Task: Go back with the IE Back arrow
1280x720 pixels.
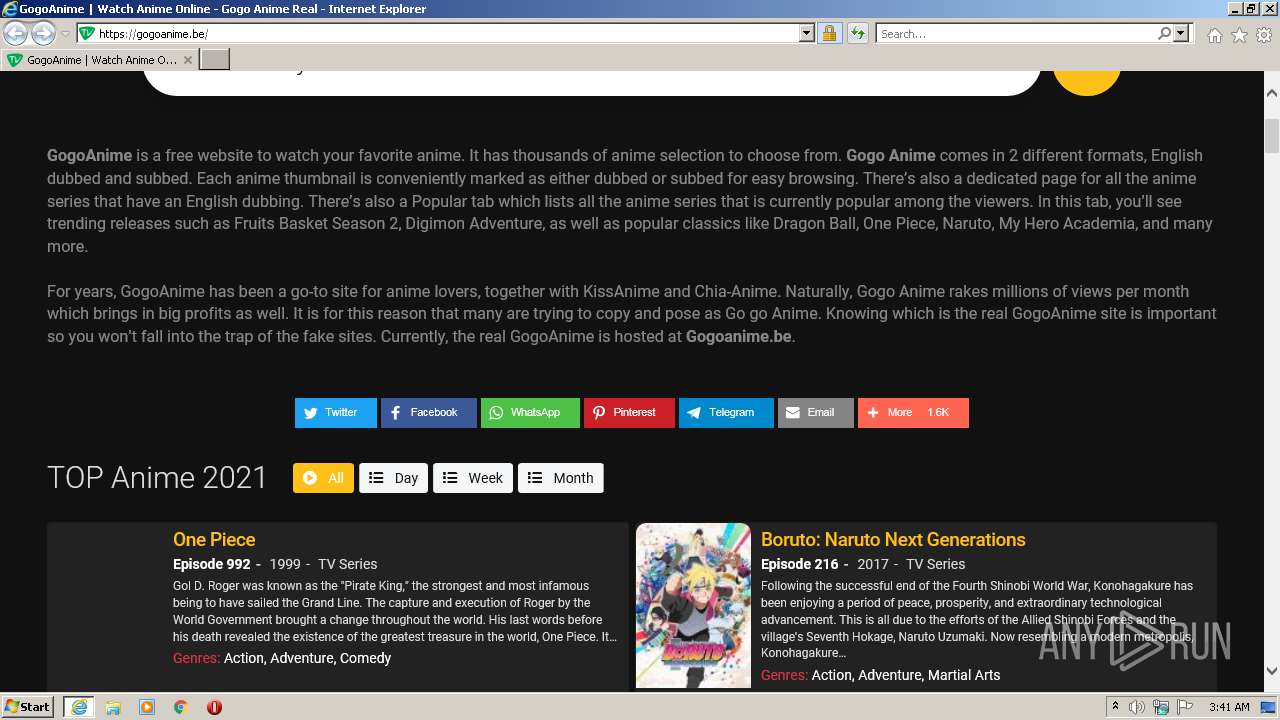Action: tap(16, 34)
